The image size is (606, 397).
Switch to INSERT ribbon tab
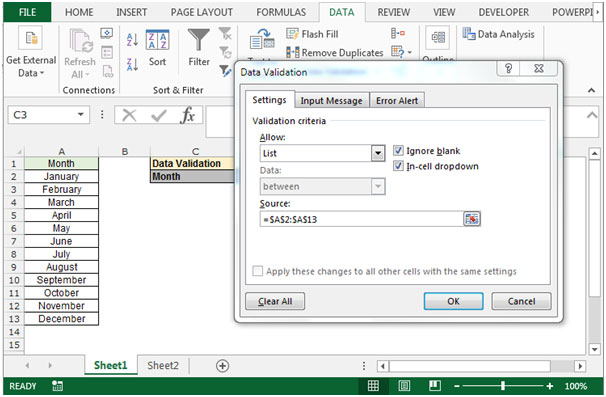[x=131, y=12]
